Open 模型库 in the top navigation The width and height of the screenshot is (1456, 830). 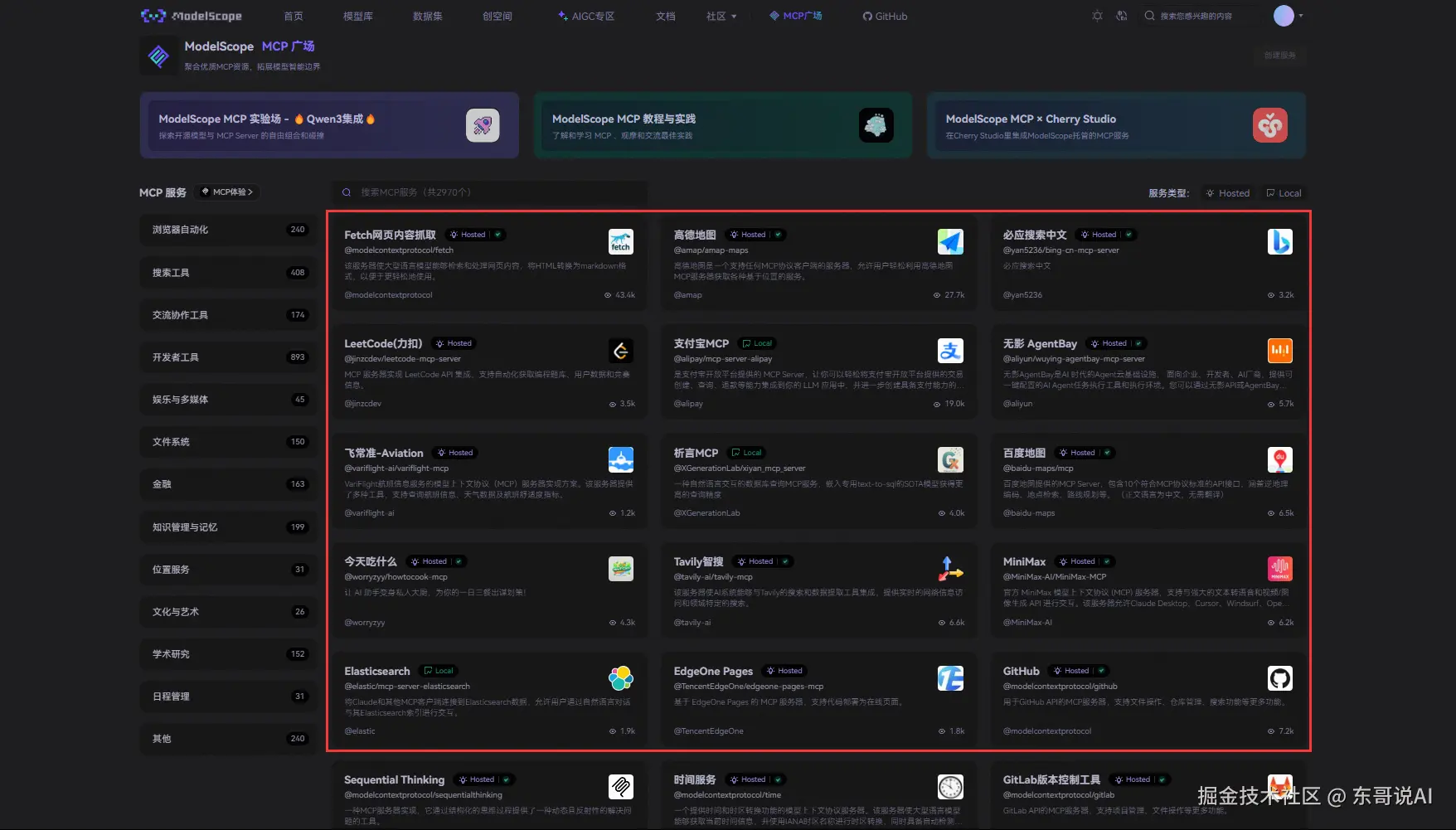[x=358, y=16]
